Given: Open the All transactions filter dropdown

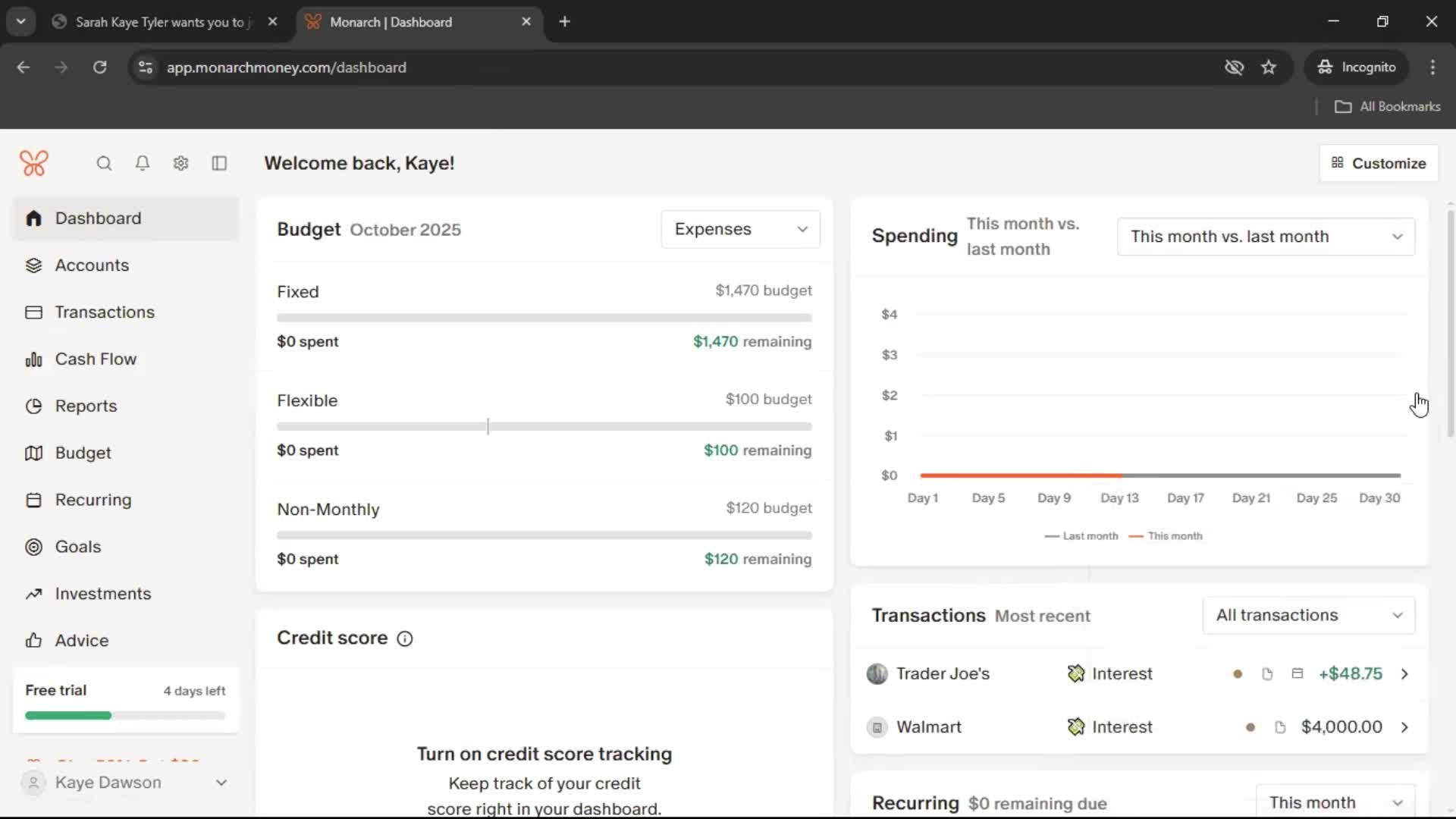Looking at the screenshot, I should click(1308, 615).
